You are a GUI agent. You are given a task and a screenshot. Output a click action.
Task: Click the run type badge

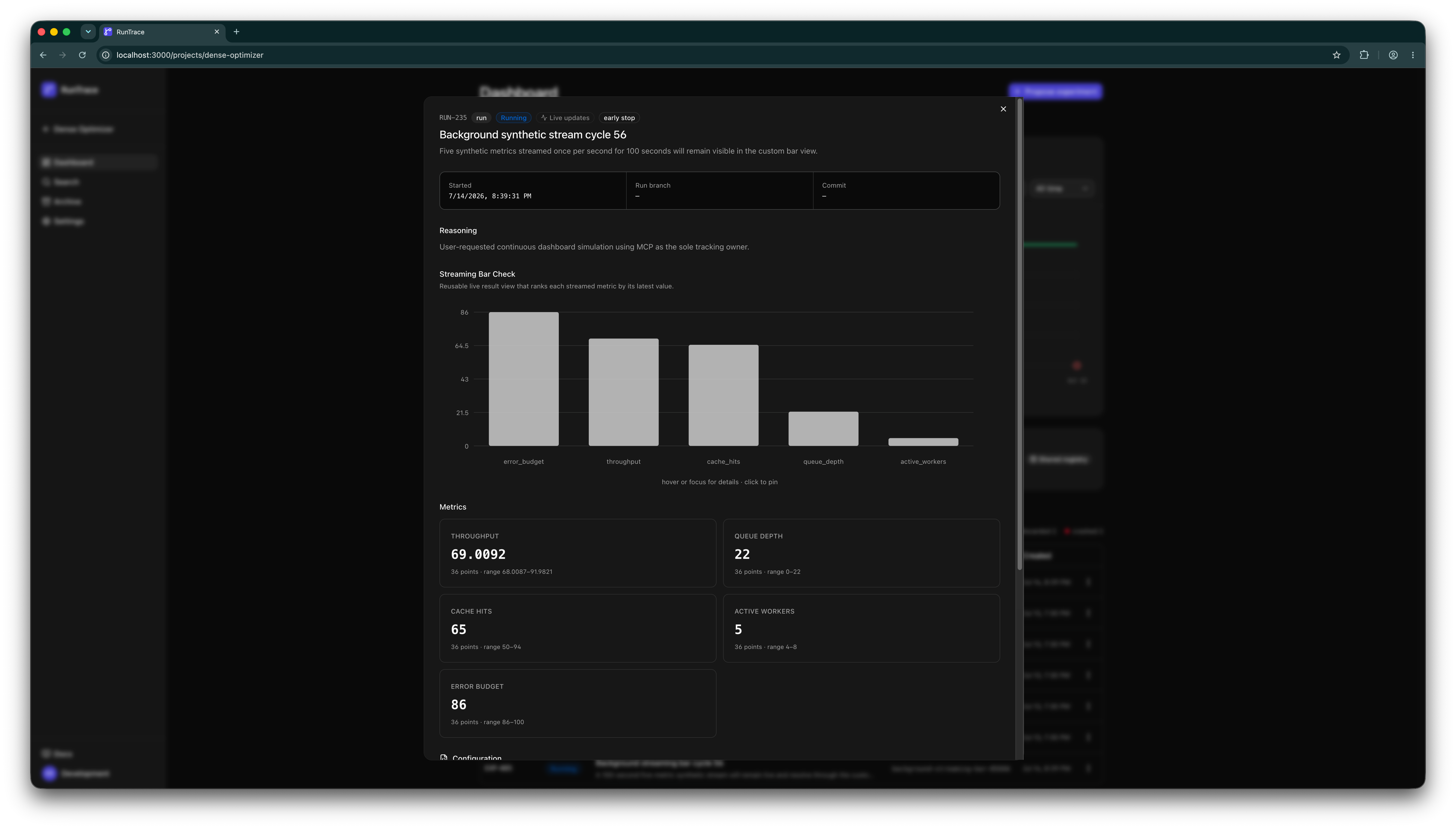coord(481,118)
